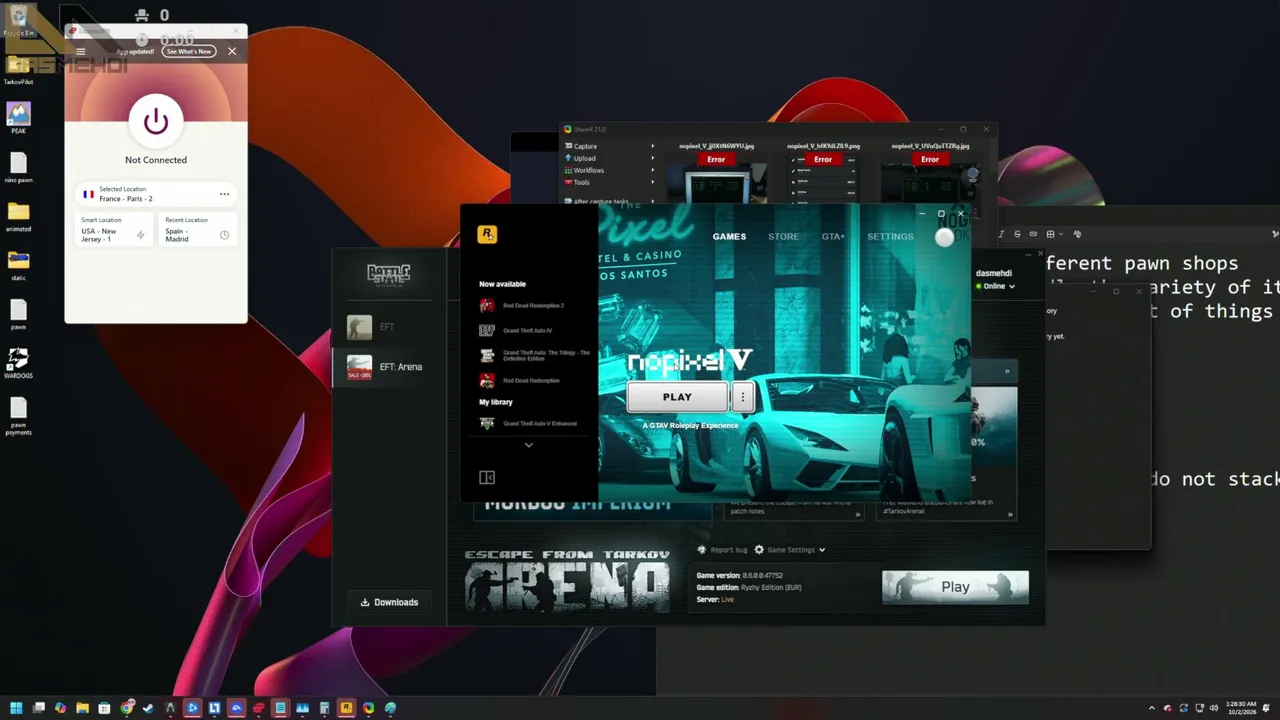Viewport: 1280px width, 720px height.
Task: Open the ShareX Upload submenu
Action: coord(610,158)
